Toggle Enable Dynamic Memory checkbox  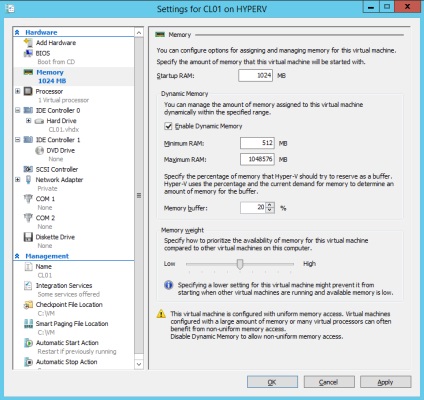(168, 126)
